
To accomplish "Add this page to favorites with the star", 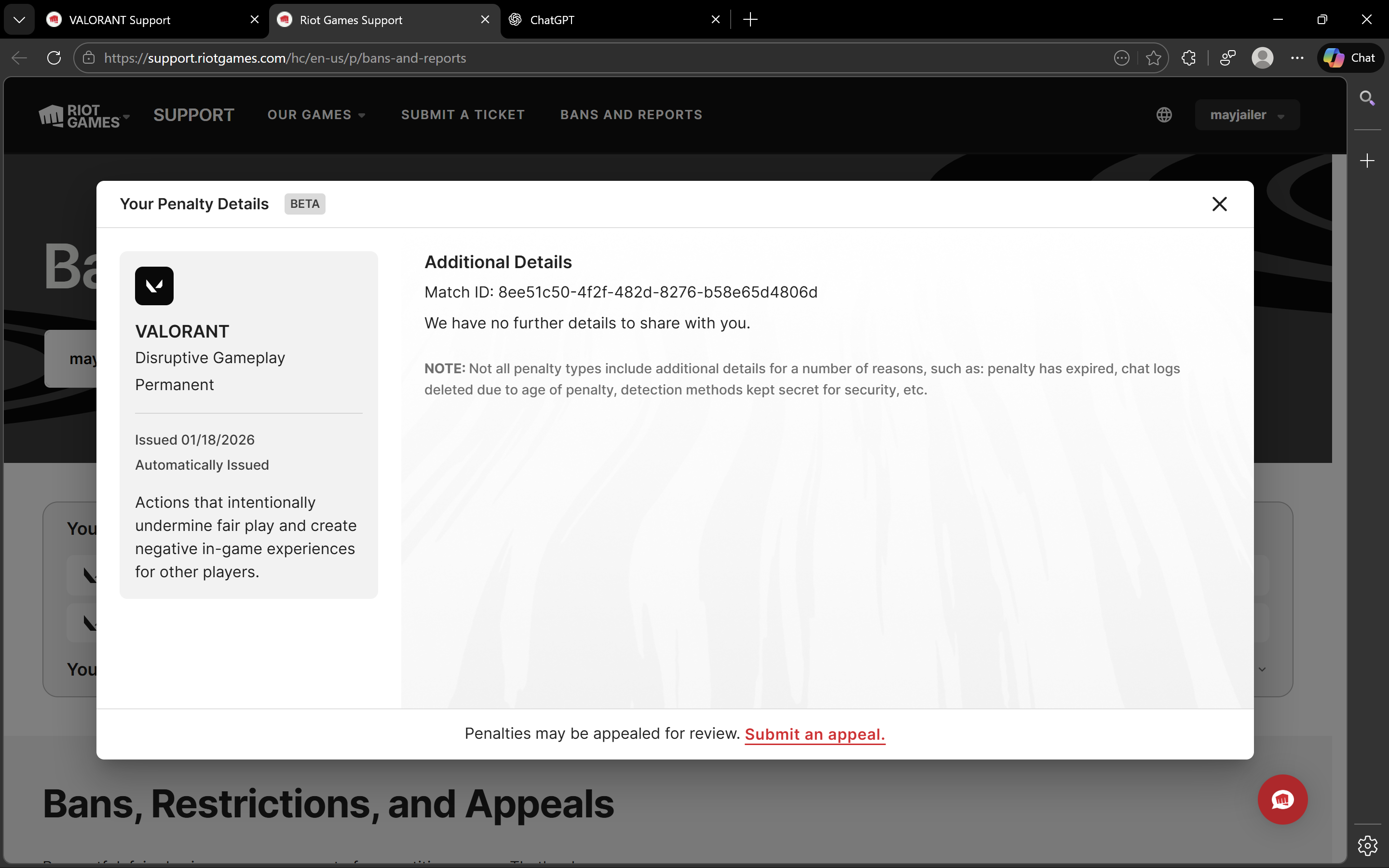I will [1153, 58].
